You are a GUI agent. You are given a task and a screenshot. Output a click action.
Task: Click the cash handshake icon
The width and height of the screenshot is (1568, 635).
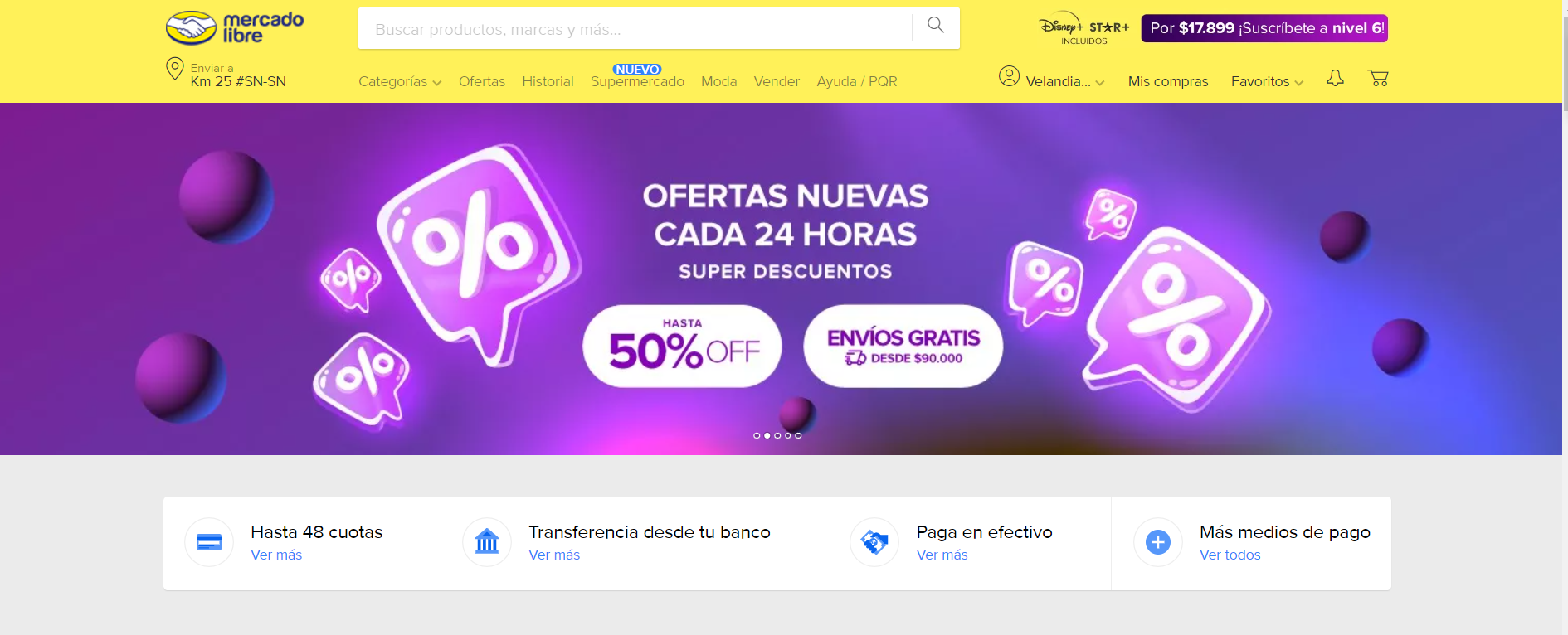(x=874, y=542)
